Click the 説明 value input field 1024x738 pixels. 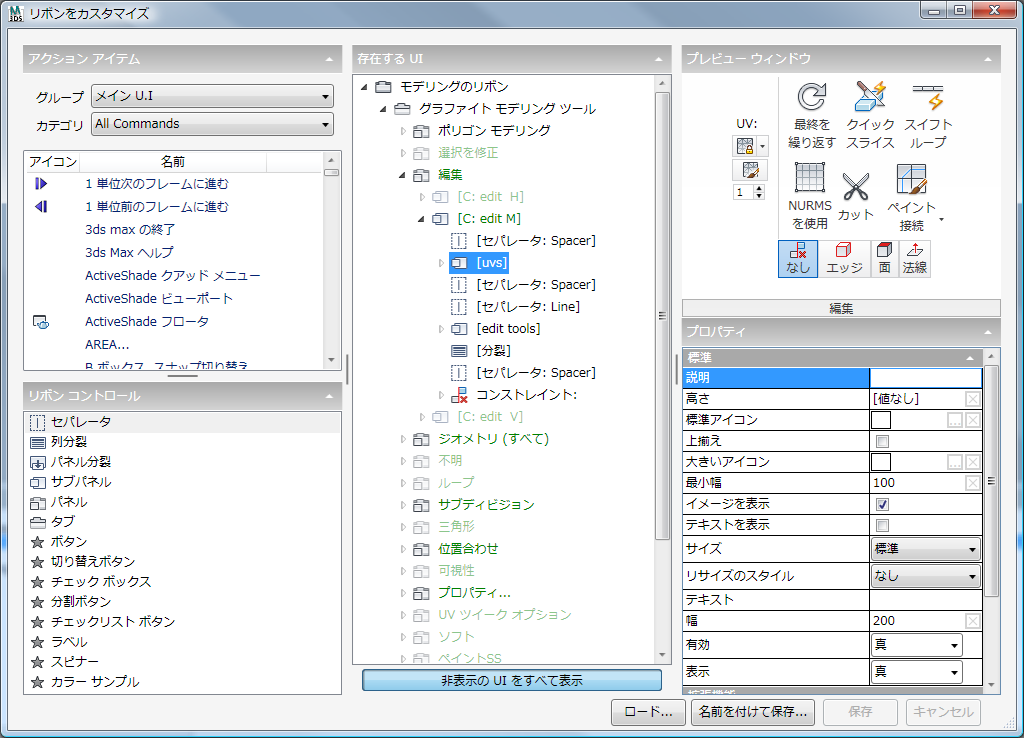click(926, 377)
